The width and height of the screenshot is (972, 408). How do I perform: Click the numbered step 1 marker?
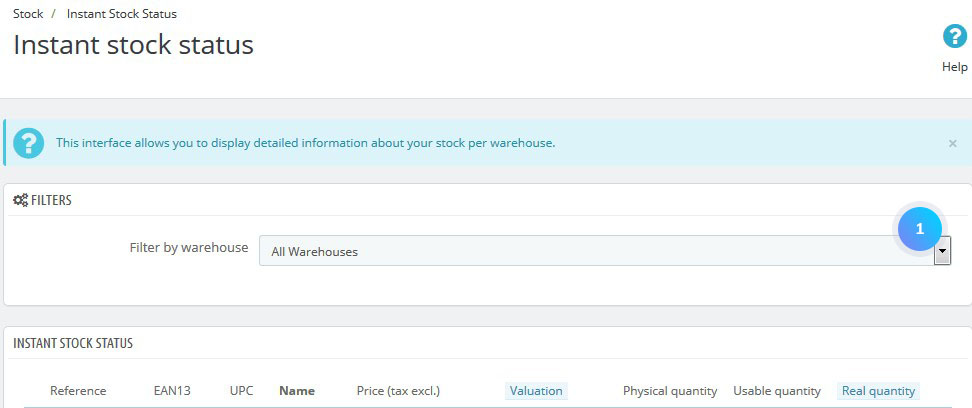pos(920,229)
